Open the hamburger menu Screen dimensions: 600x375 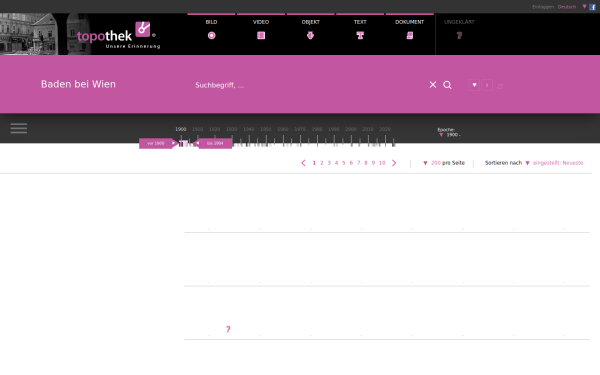click(19, 128)
